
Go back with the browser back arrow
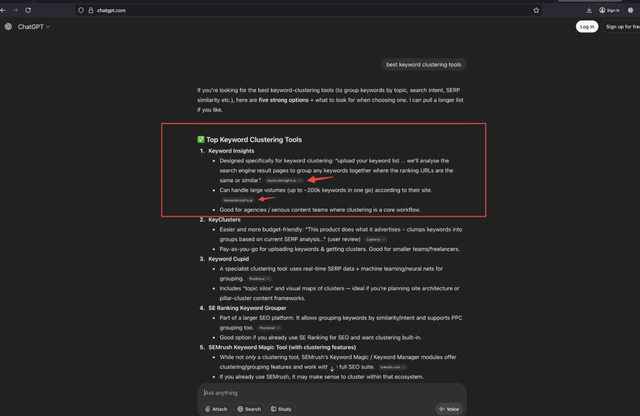[x=5, y=10]
